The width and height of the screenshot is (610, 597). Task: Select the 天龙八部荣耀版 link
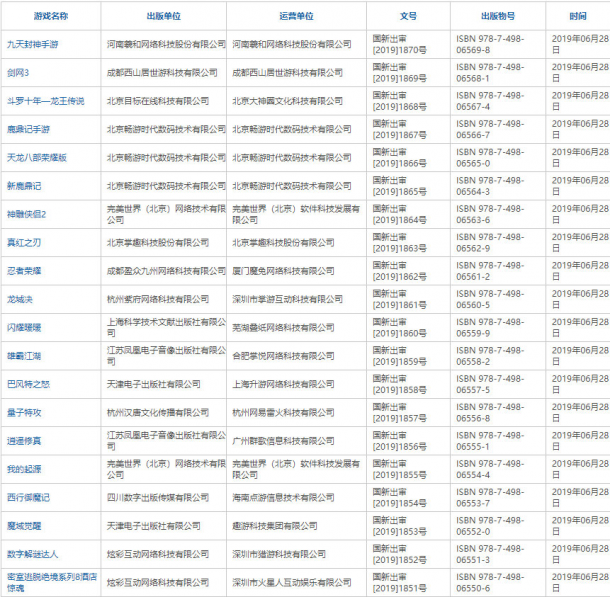(37, 158)
